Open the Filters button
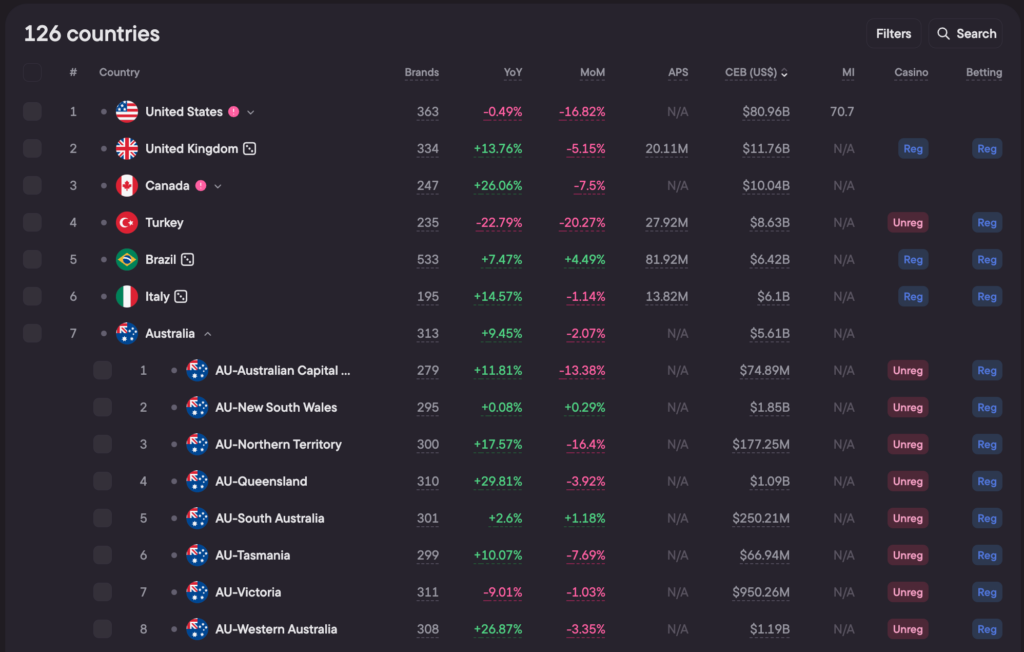The height and width of the screenshot is (652, 1024). click(x=893, y=34)
